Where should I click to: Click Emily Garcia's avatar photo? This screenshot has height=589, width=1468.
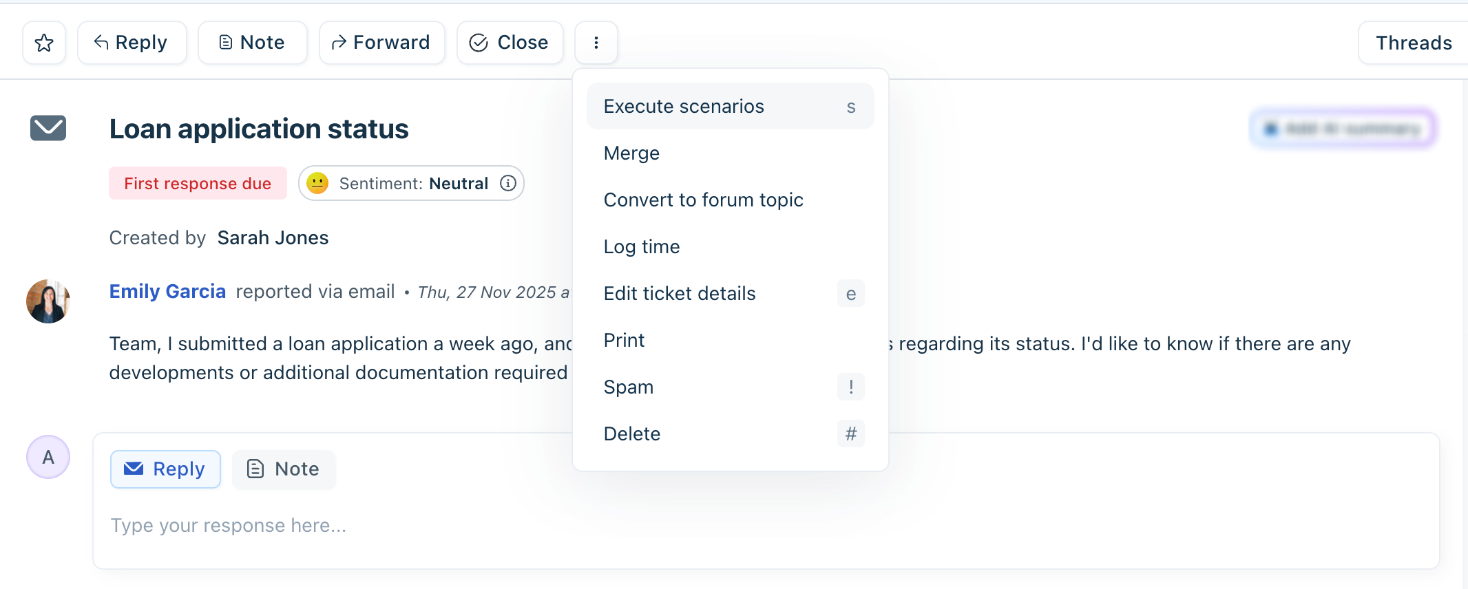click(x=48, y=301)
